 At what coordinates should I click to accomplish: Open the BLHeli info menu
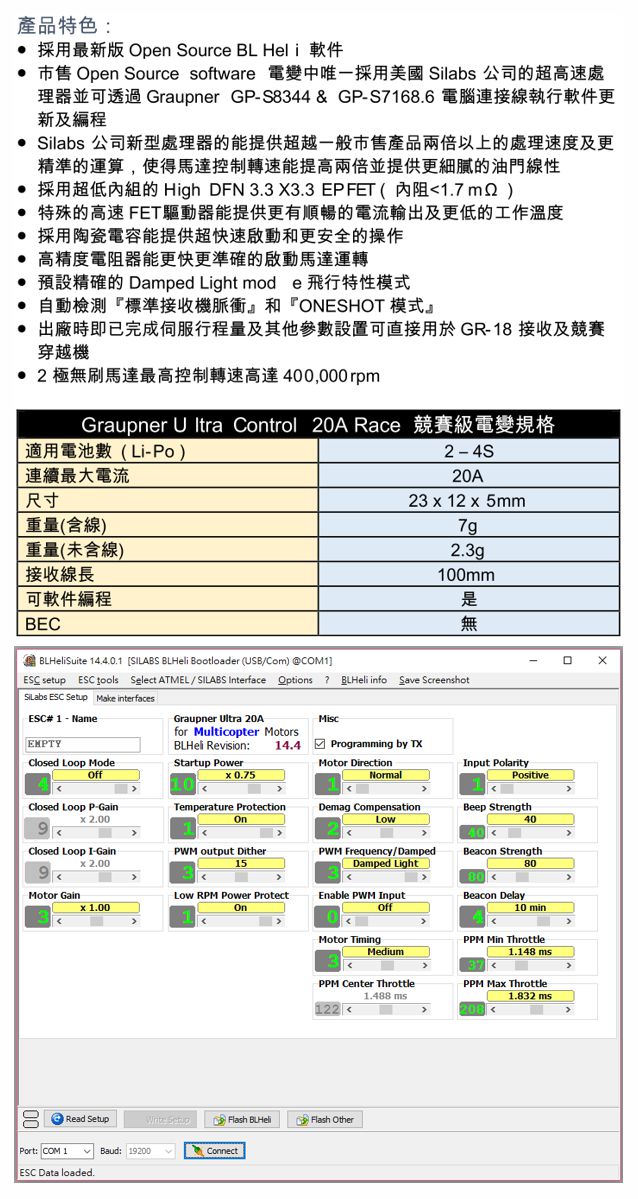point(364,680)
